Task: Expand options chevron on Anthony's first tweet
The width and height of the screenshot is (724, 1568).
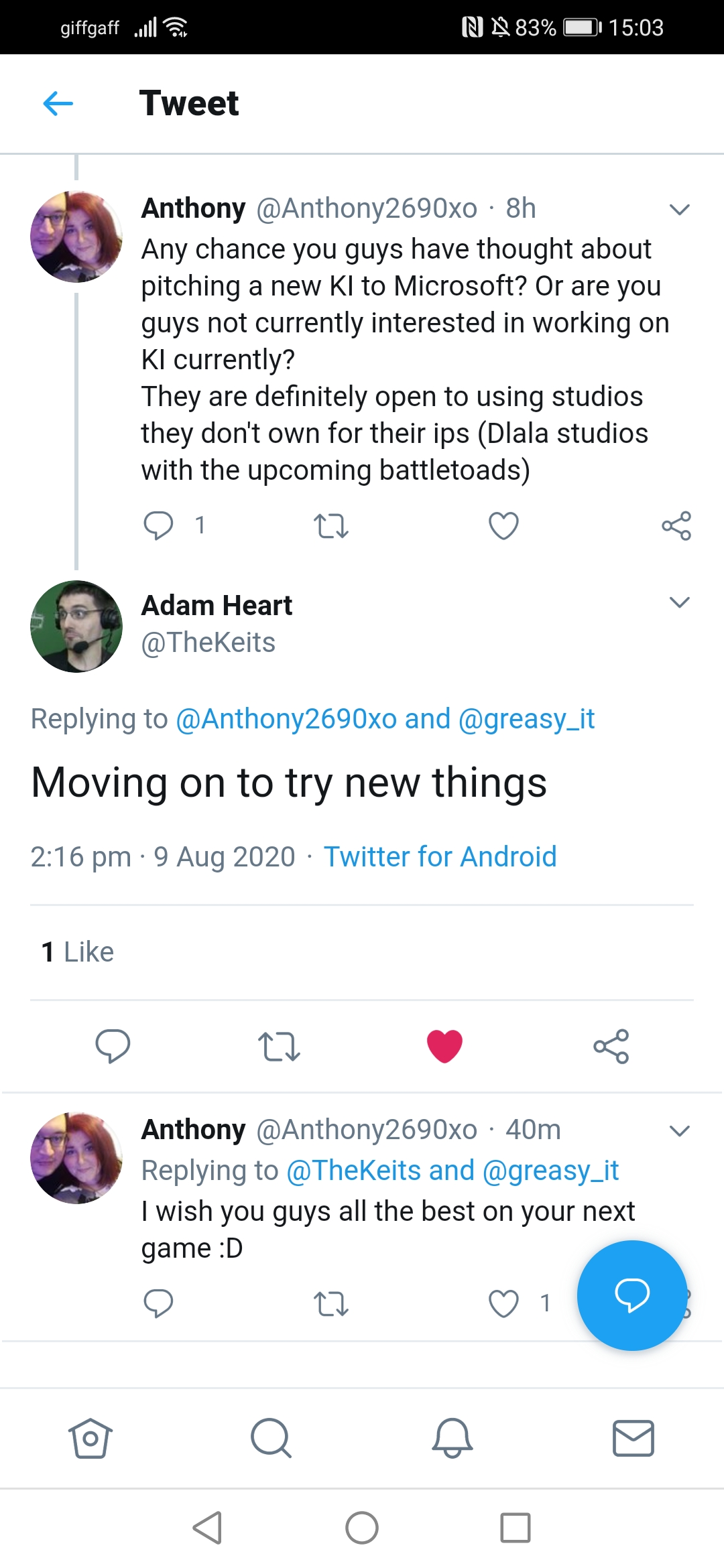Action: [679, 210]
